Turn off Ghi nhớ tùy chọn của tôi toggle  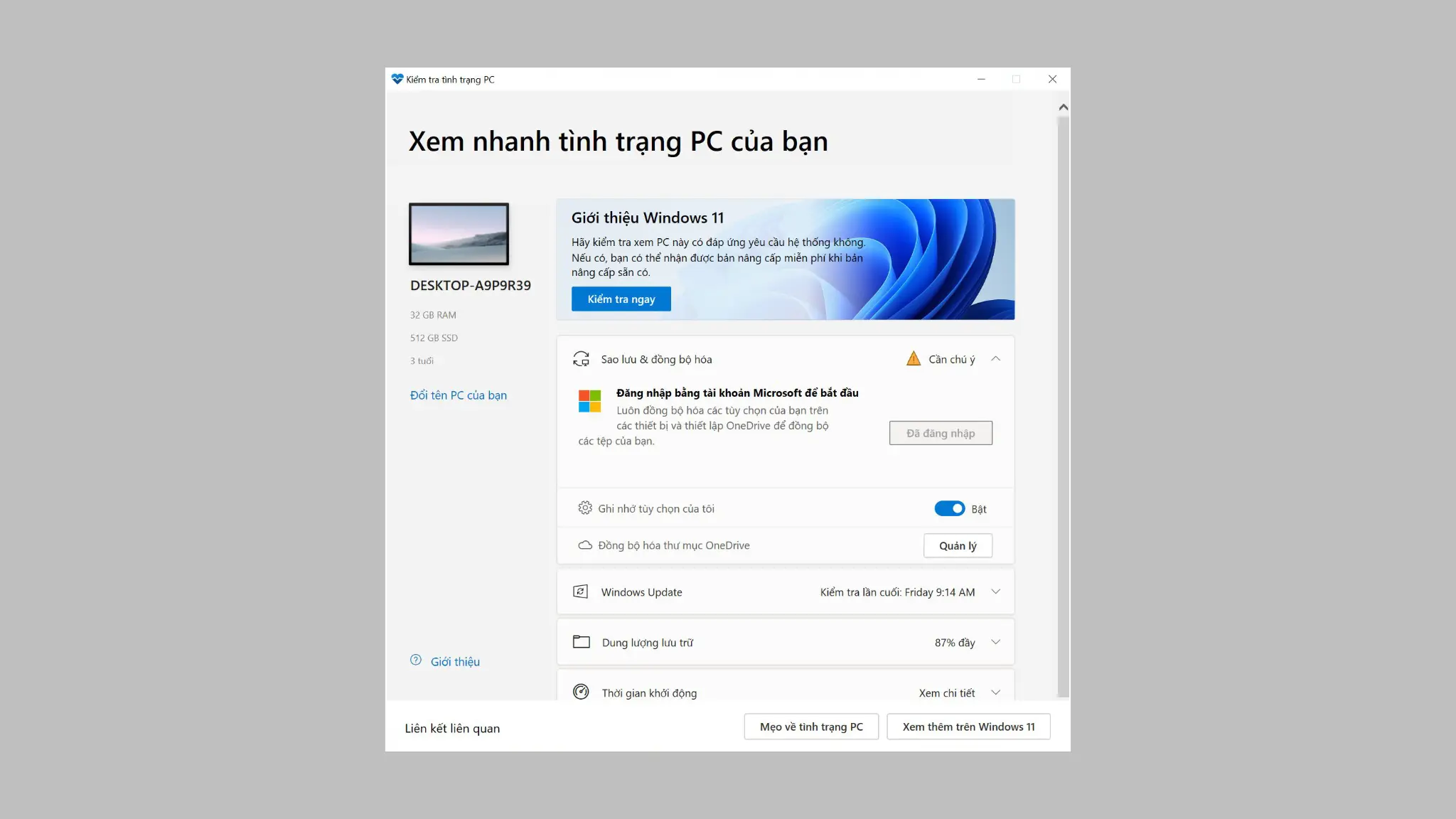click(950, 508)
